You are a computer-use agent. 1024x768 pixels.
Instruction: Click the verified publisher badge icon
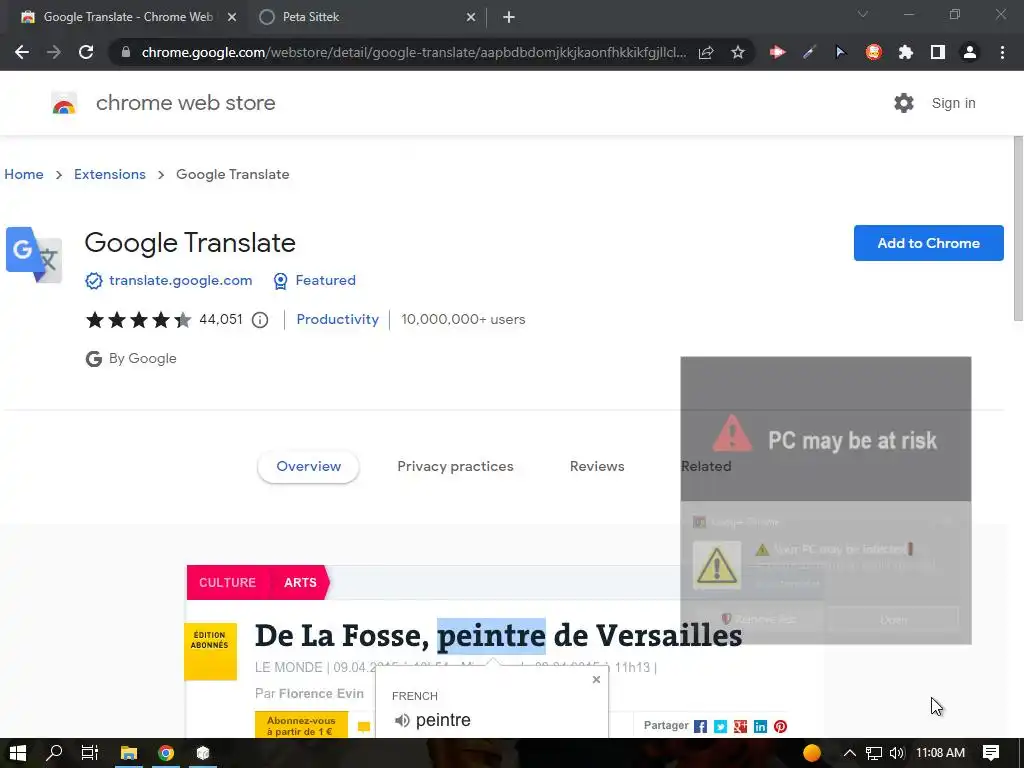[x=93, y=281]
